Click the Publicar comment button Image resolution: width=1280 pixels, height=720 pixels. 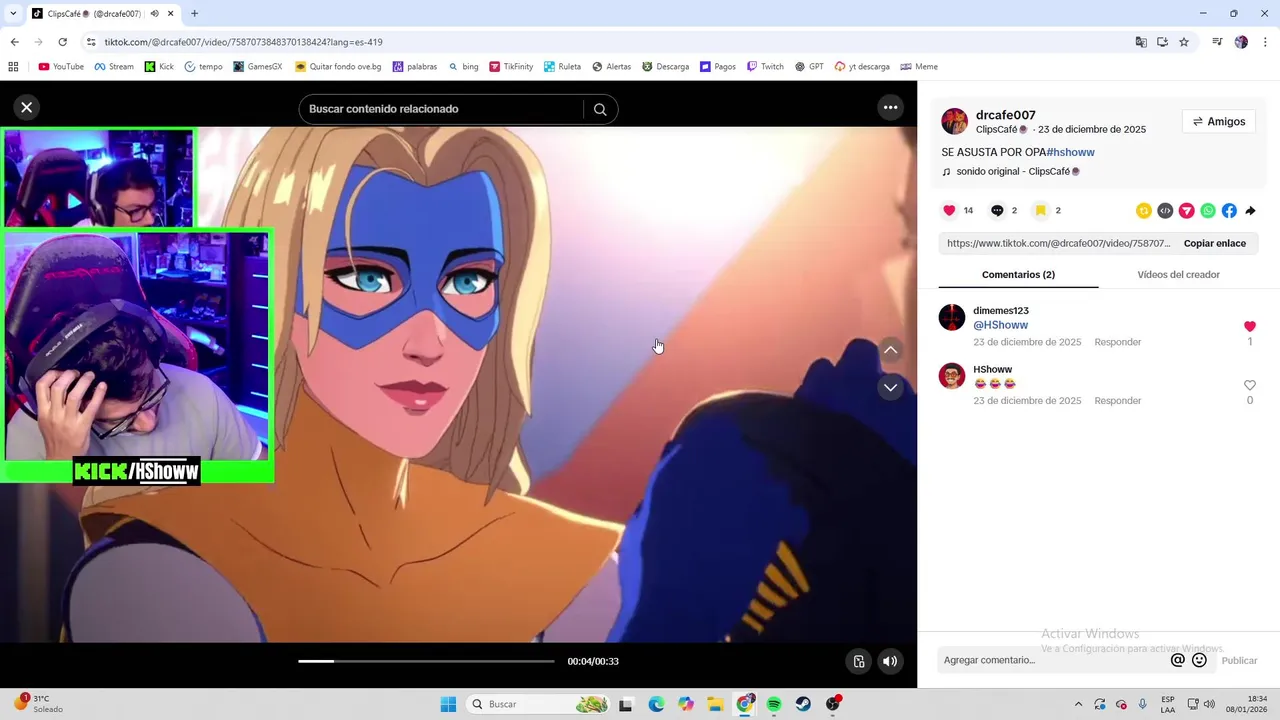point(1239,660)
